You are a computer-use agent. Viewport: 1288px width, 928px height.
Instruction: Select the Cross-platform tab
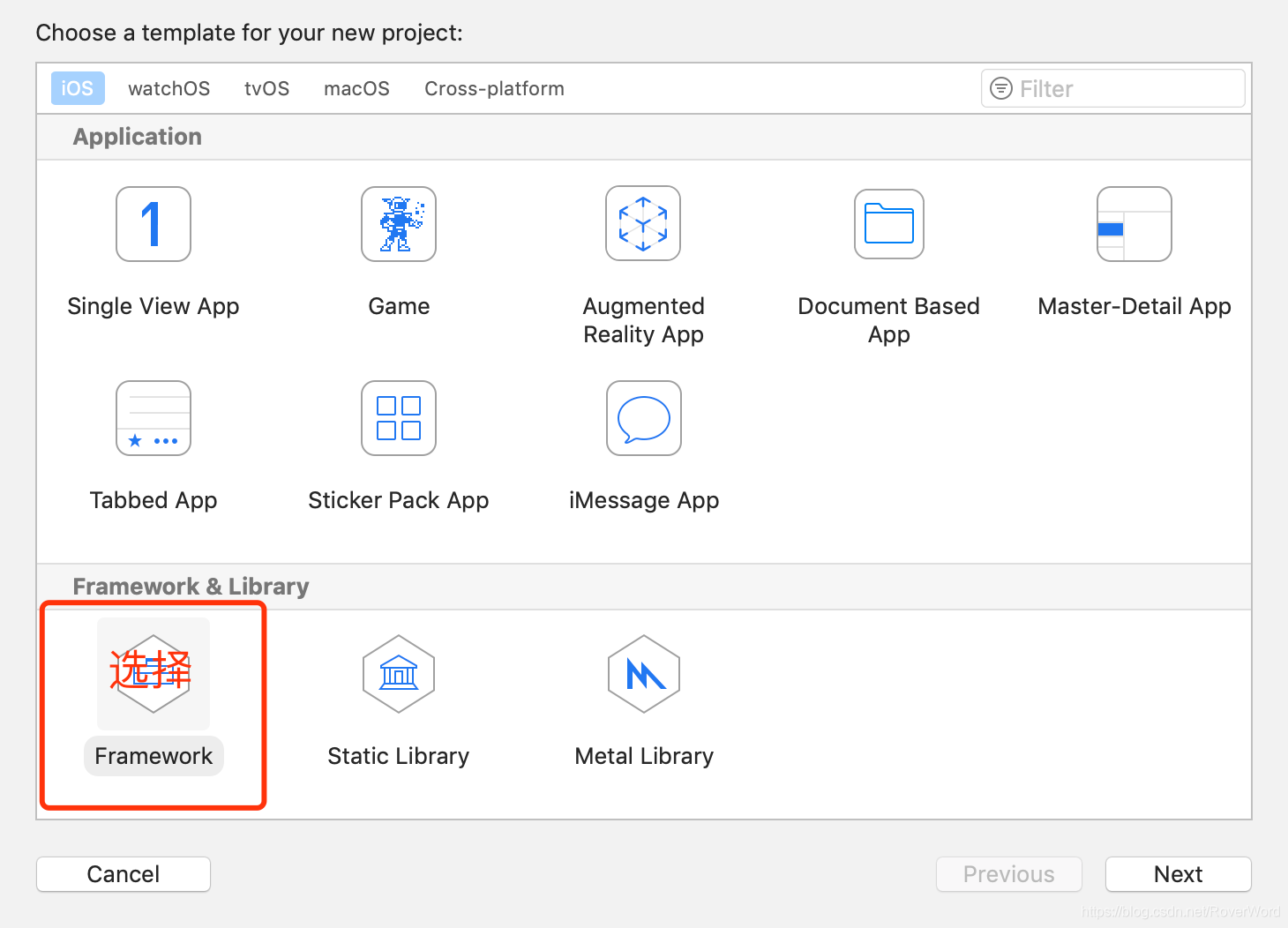(494, 88)
